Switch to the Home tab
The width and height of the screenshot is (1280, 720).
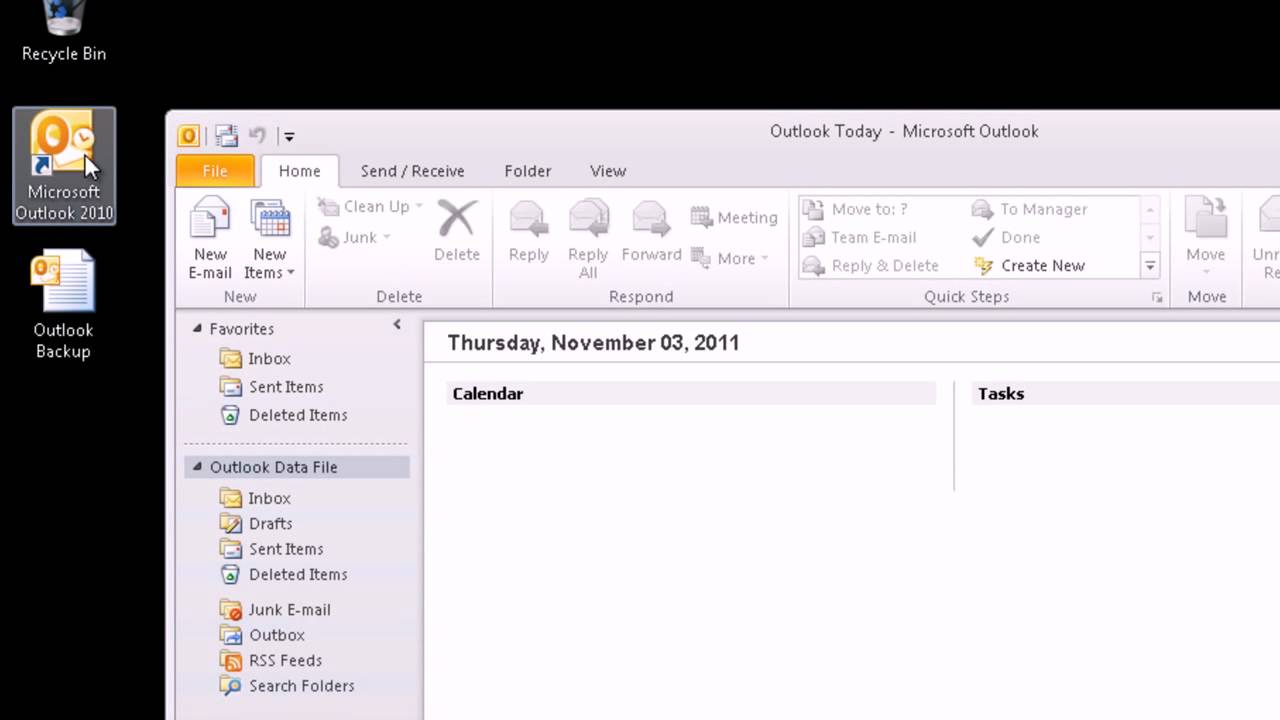click(x=299, y=171)
